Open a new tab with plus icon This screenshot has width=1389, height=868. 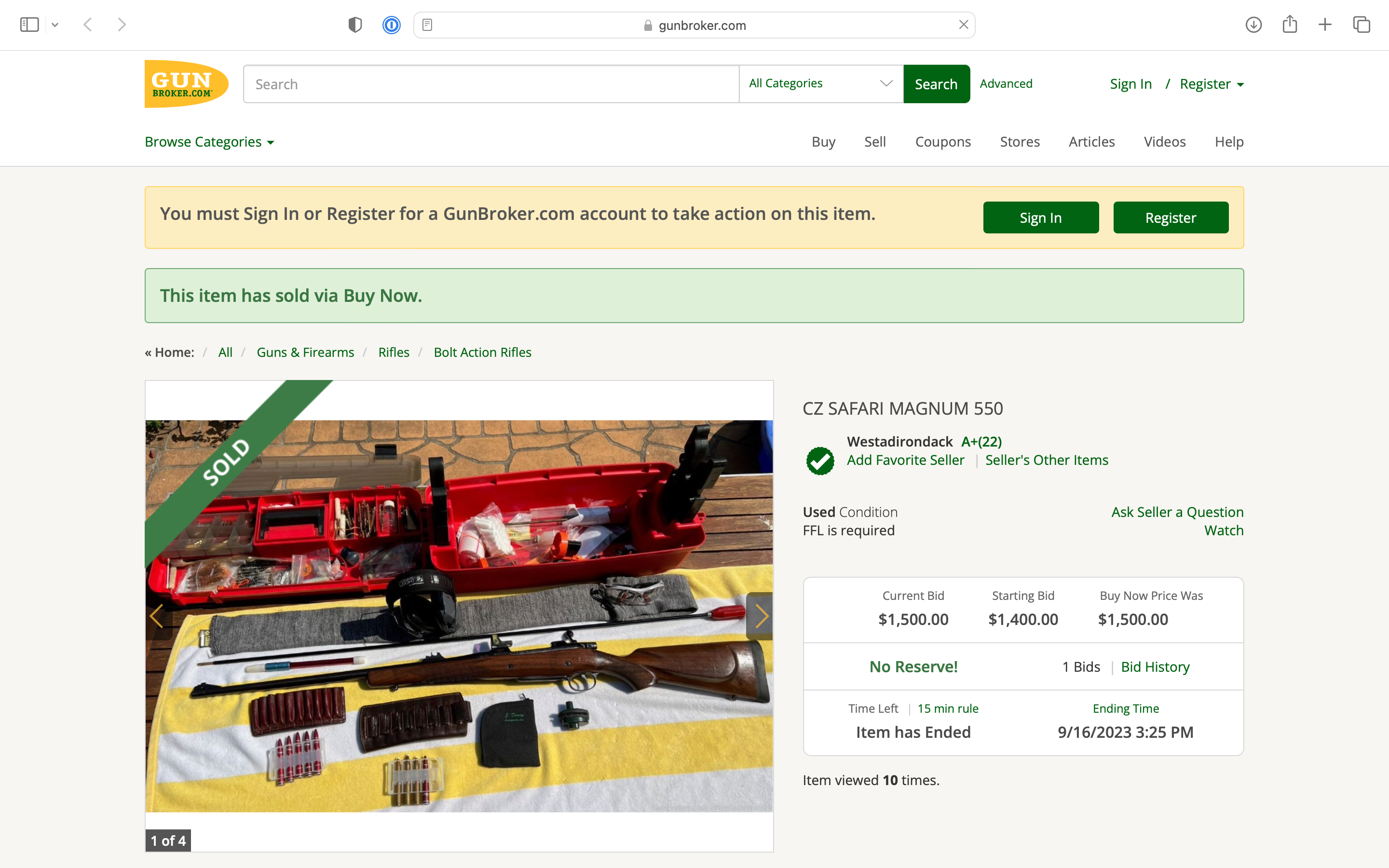click(1325, 25)
